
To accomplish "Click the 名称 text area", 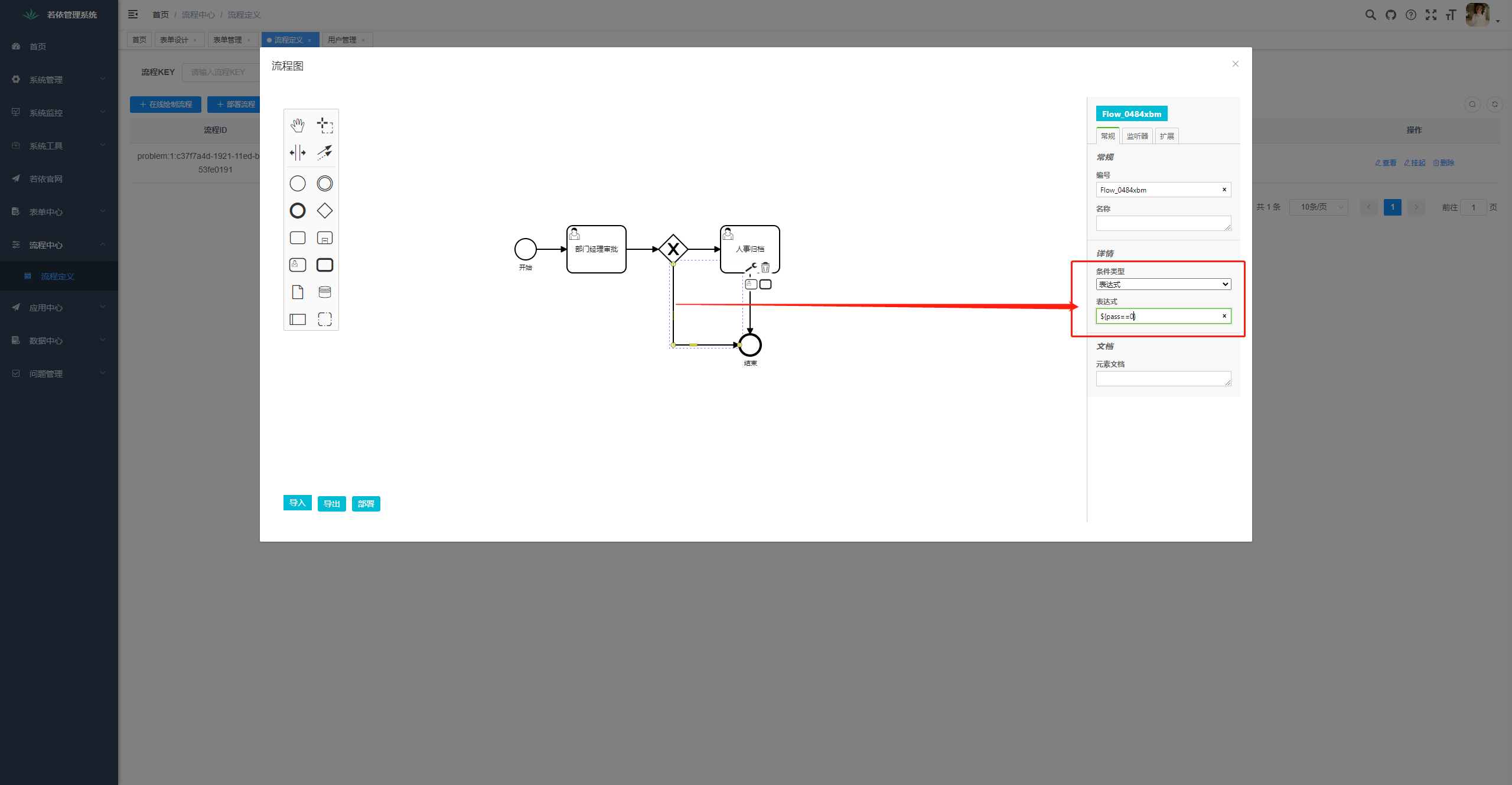I will [x=1164, y=223].
